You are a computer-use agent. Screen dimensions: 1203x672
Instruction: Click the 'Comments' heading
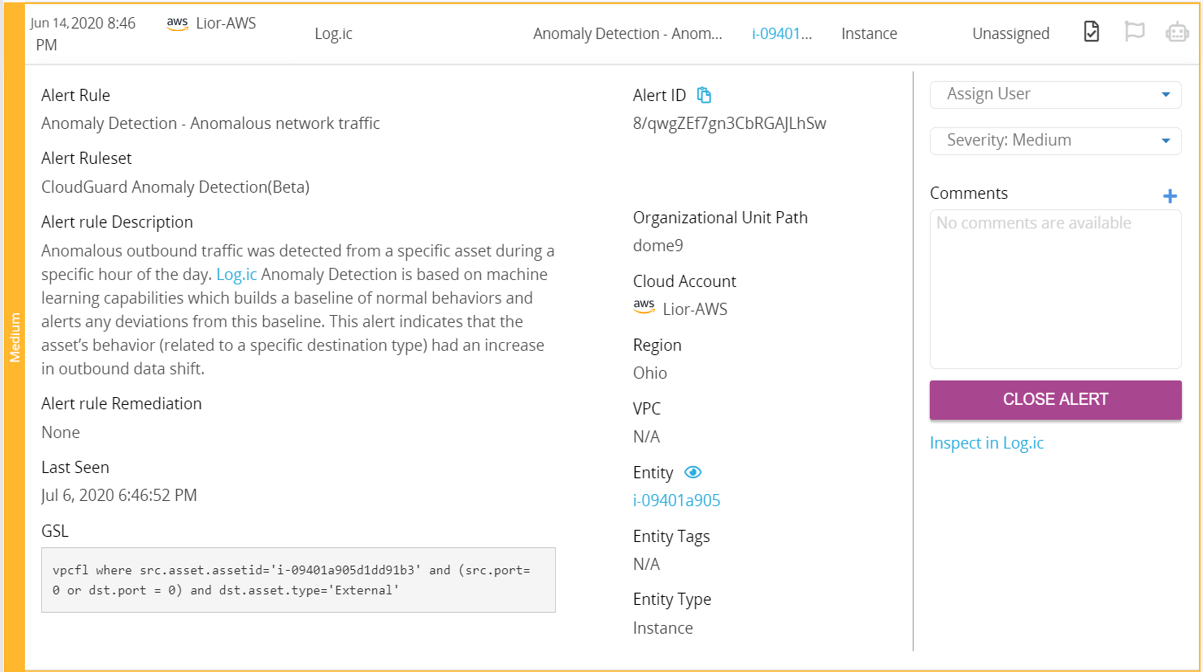point(969,193)
